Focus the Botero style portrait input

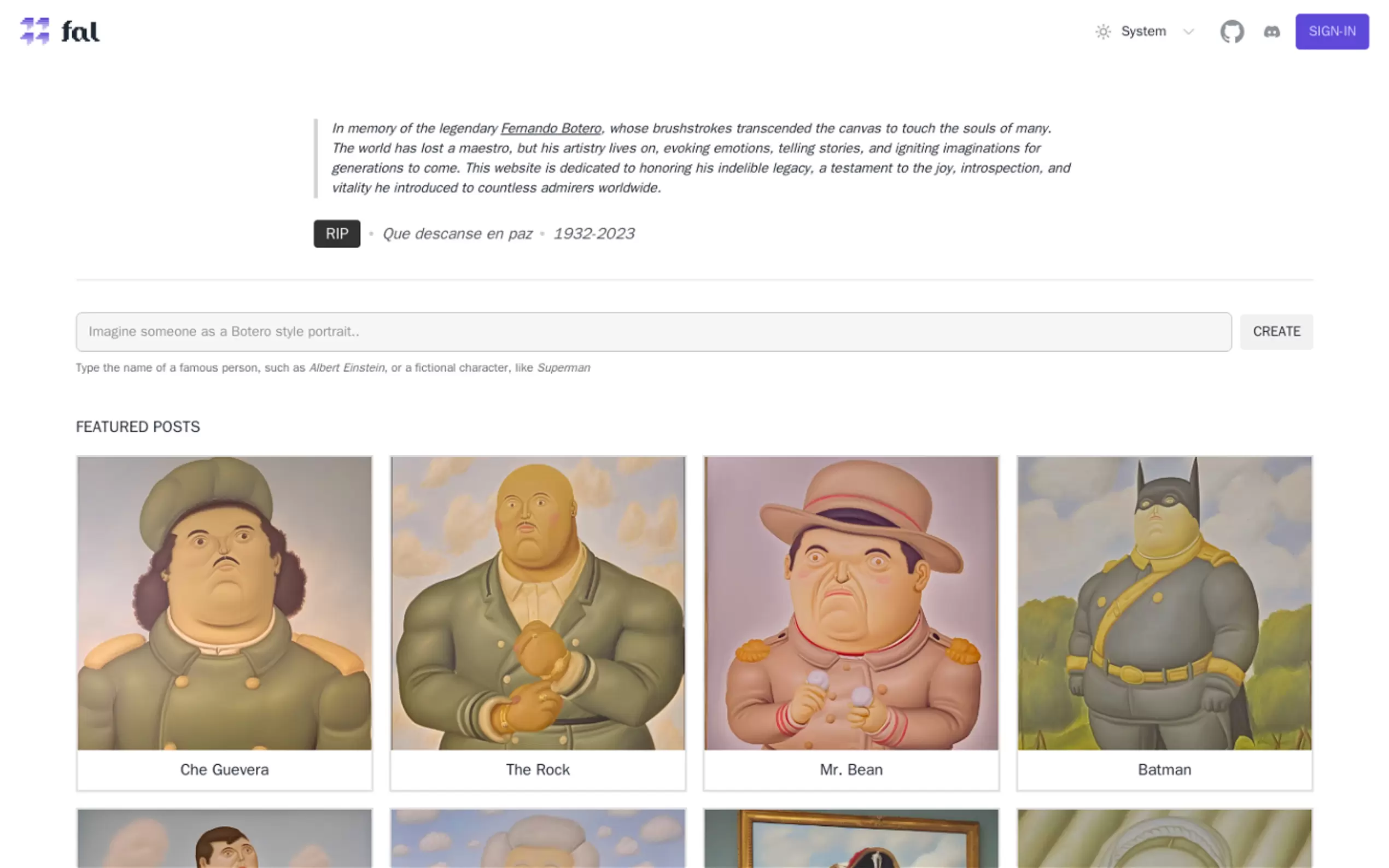[653, 332]
